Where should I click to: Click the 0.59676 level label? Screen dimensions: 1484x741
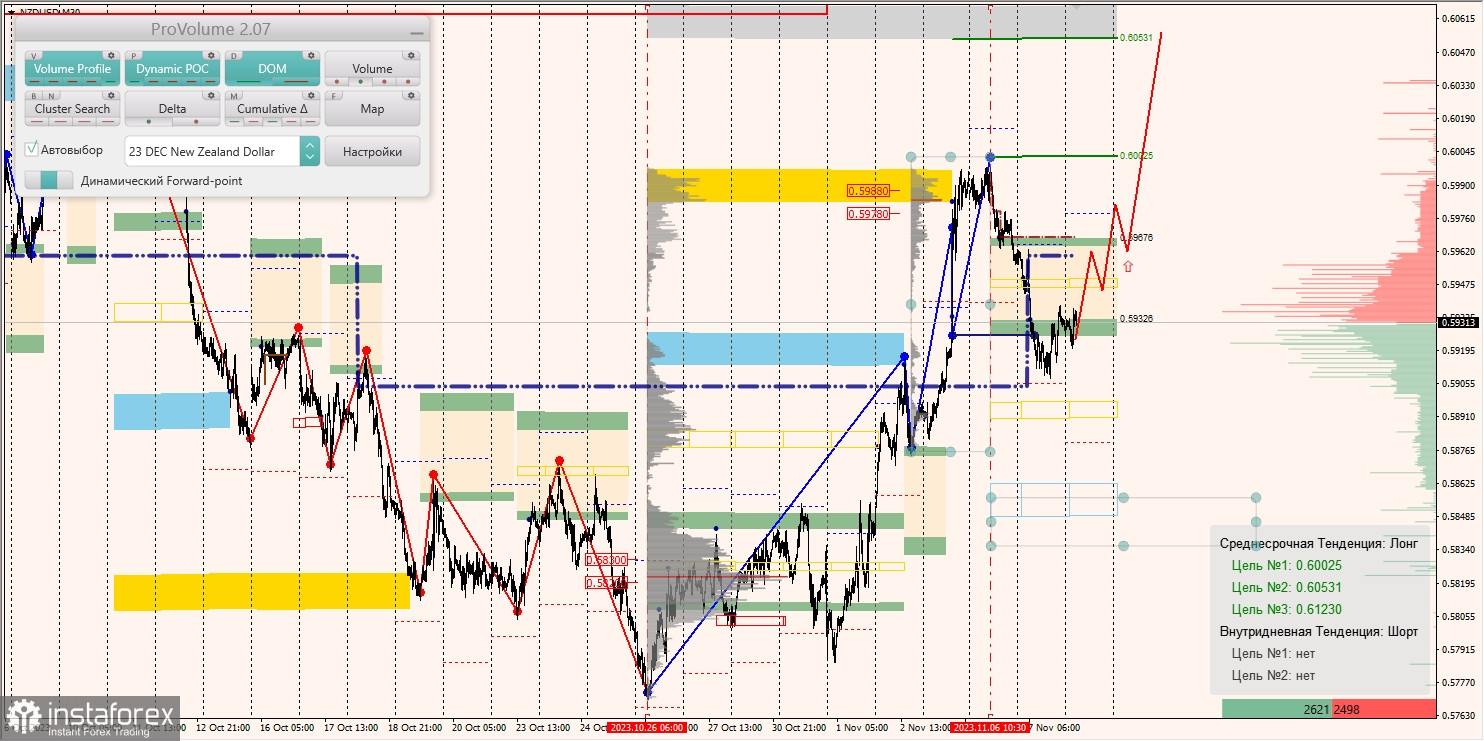pyautogui.click(x=1136, y=238)
